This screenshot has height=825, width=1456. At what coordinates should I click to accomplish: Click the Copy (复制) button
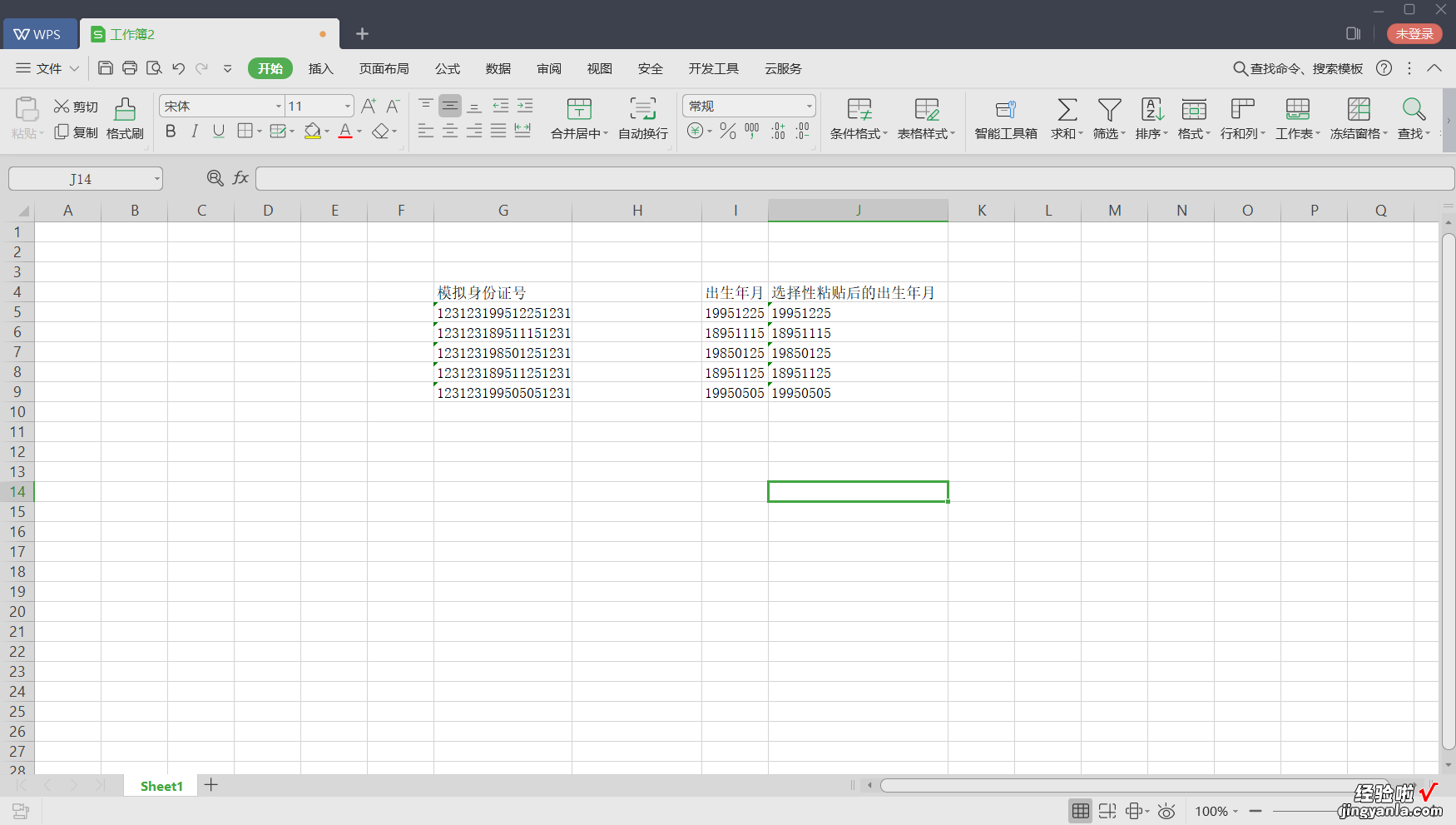tap(76, 132)
